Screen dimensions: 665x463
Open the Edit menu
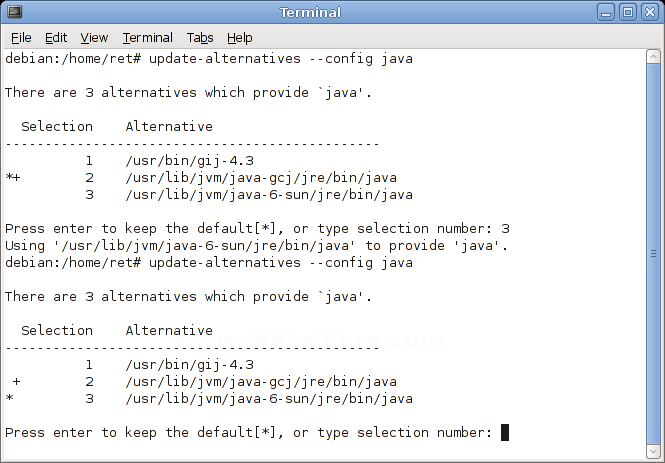pyautogui.click(x=56, y=37)
